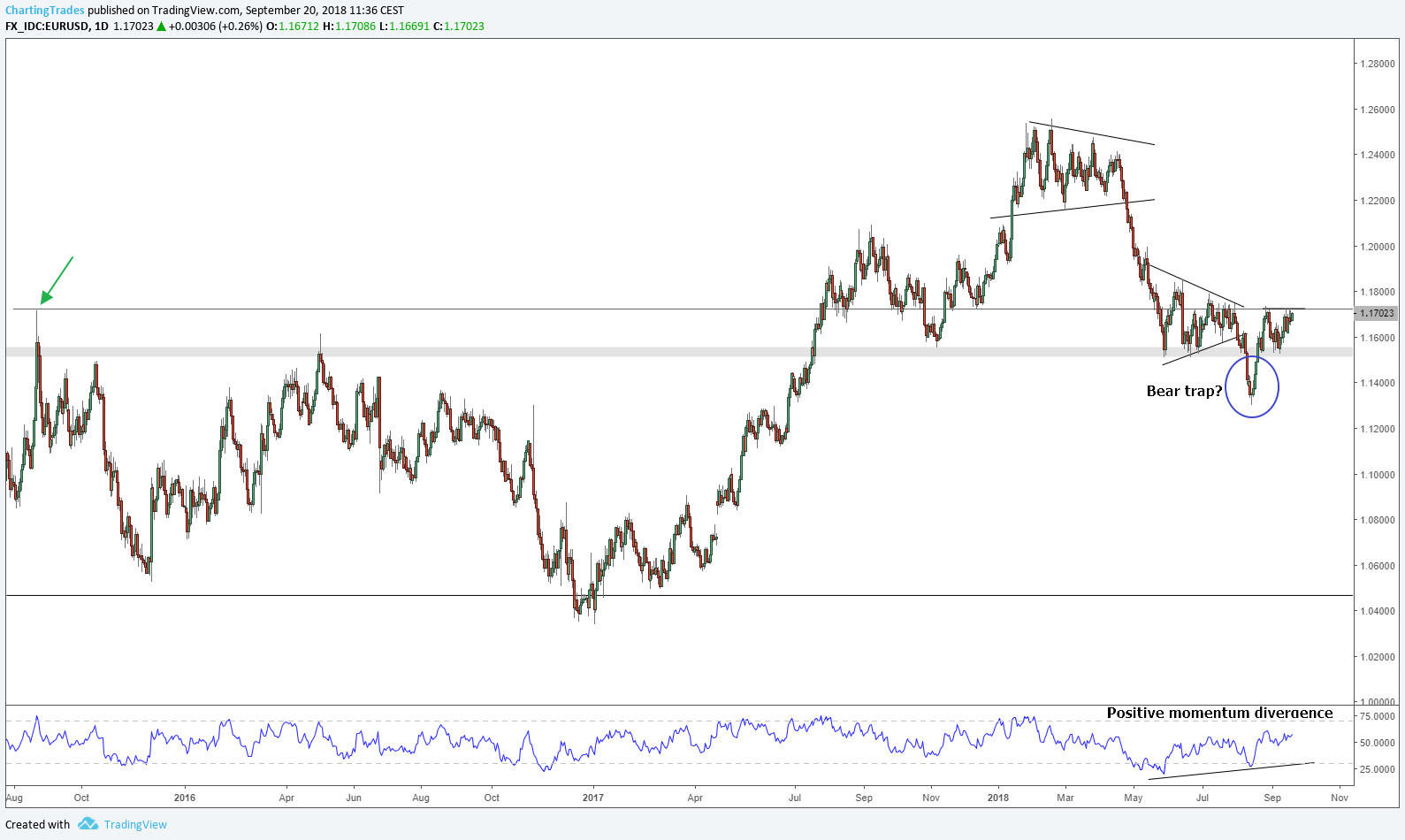The width and height of the screenshot is (1405, 840).
Task: Click the 1.26000 price axis label
Action: point(1377,110)
